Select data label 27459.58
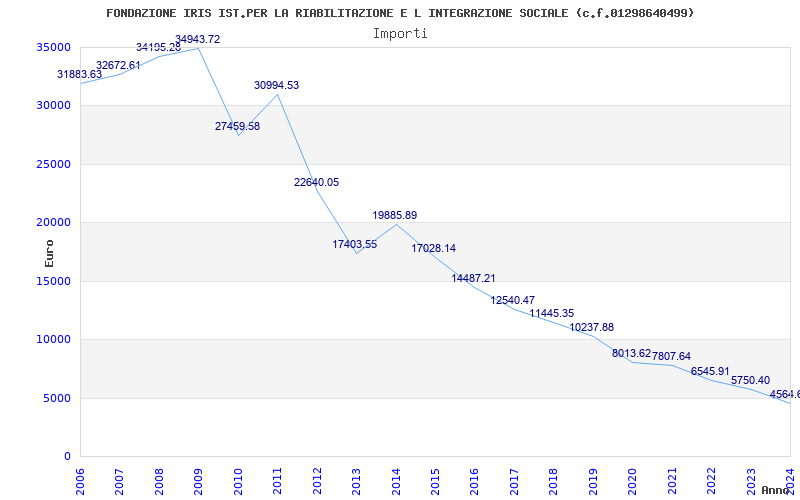 coord(237,126)
